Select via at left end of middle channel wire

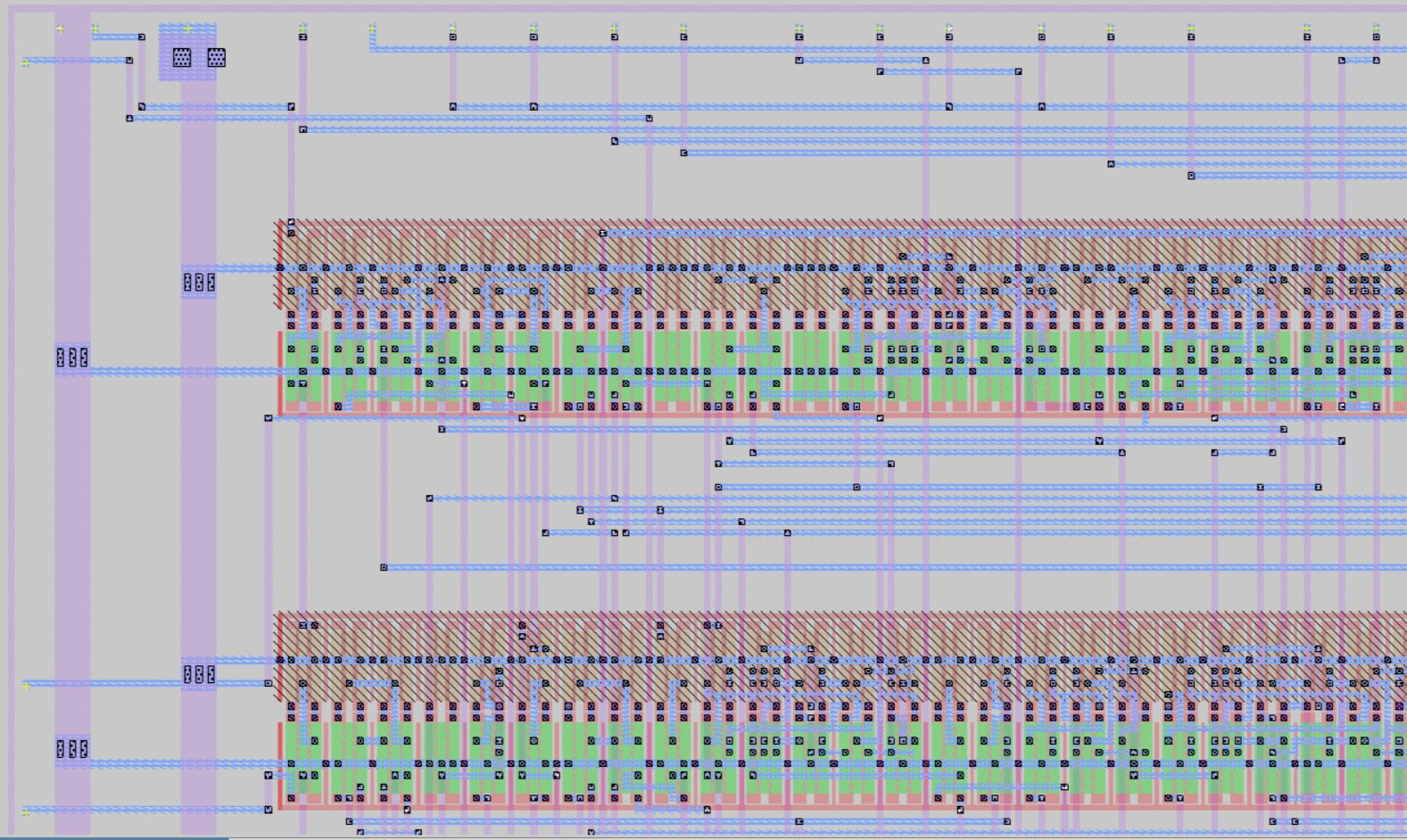click(x=384, y=567)
